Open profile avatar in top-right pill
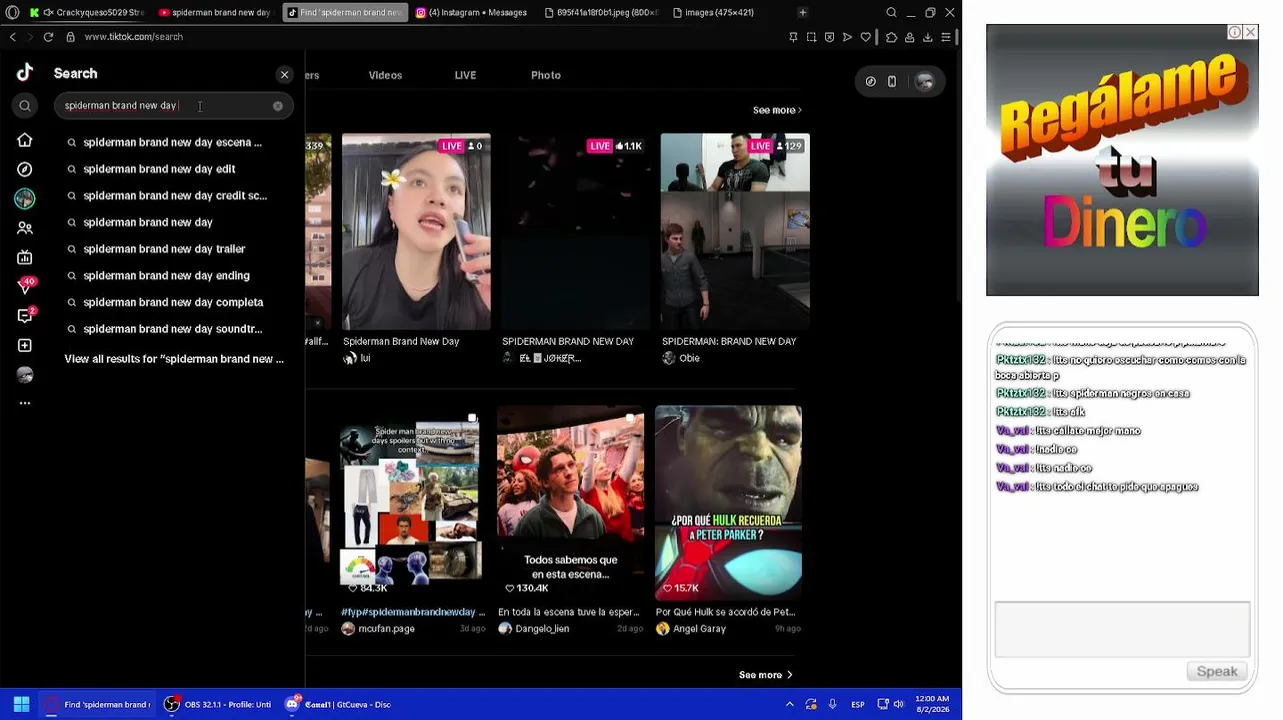Viewport: 1283px width, 720px height. pos(924,82)
